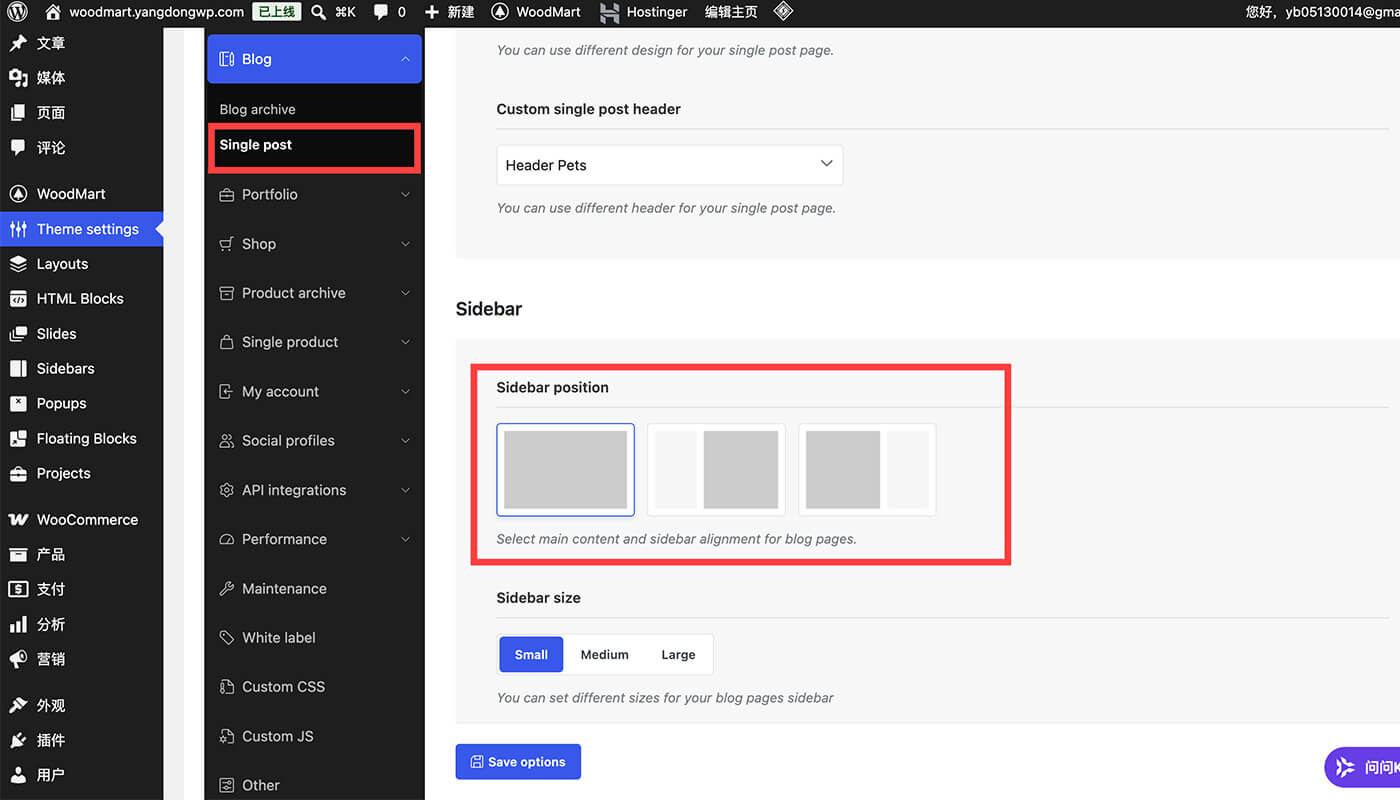Click the Projects briefcase icon
The image size is (1400, 800).
coord(18,474)
